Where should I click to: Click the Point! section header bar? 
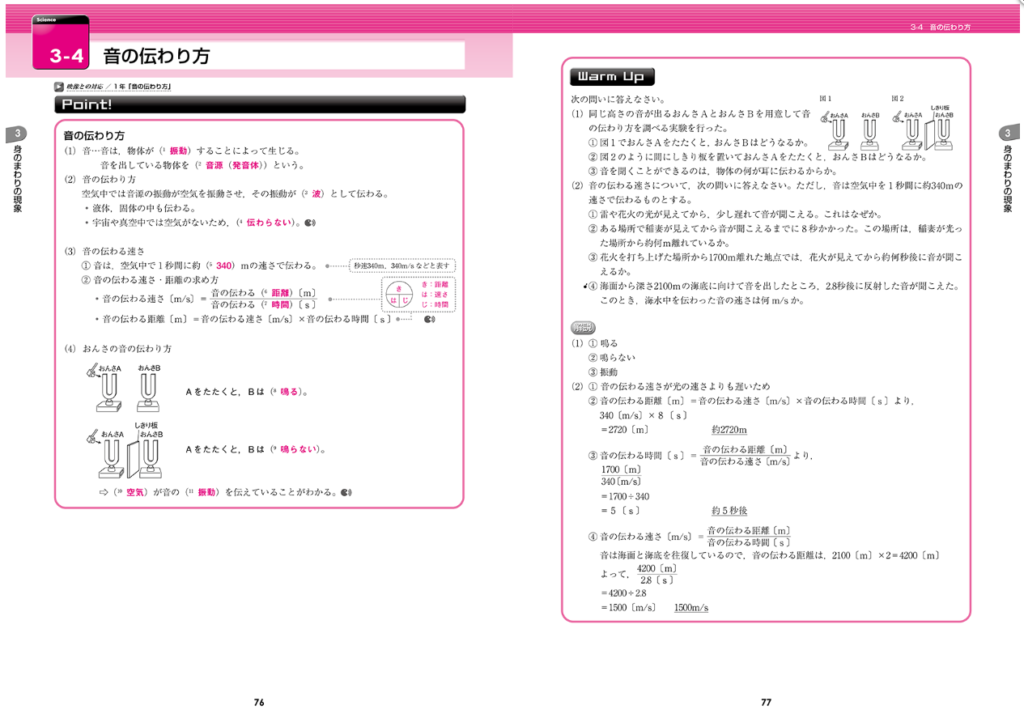pyautogui.click(x=260, y=104)
